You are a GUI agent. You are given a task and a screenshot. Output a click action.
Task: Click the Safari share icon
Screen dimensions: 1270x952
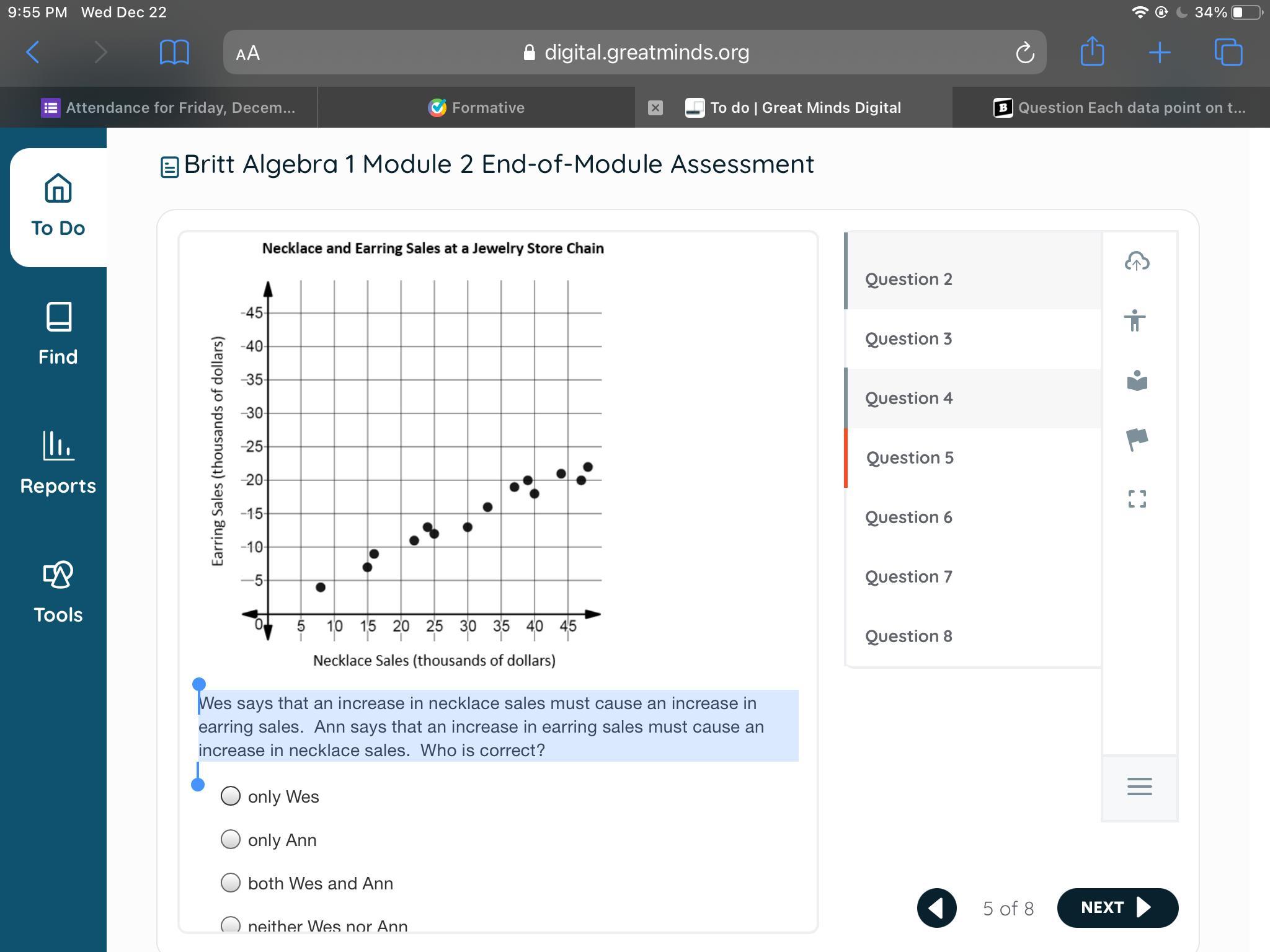(1092, 52)
